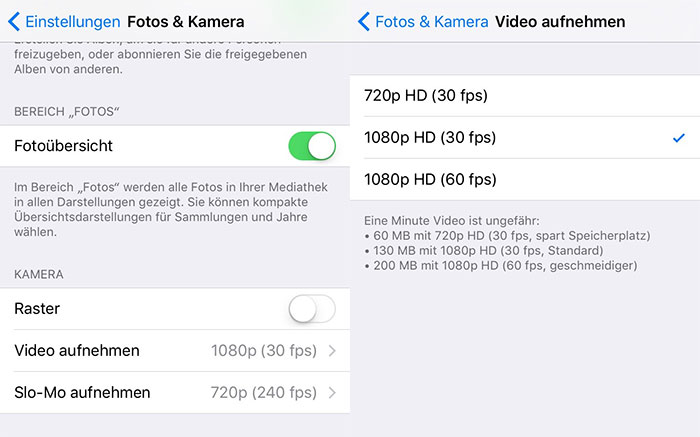Open chevron on Video aufnehmen row
700x437 pixels.
[332, 351]
